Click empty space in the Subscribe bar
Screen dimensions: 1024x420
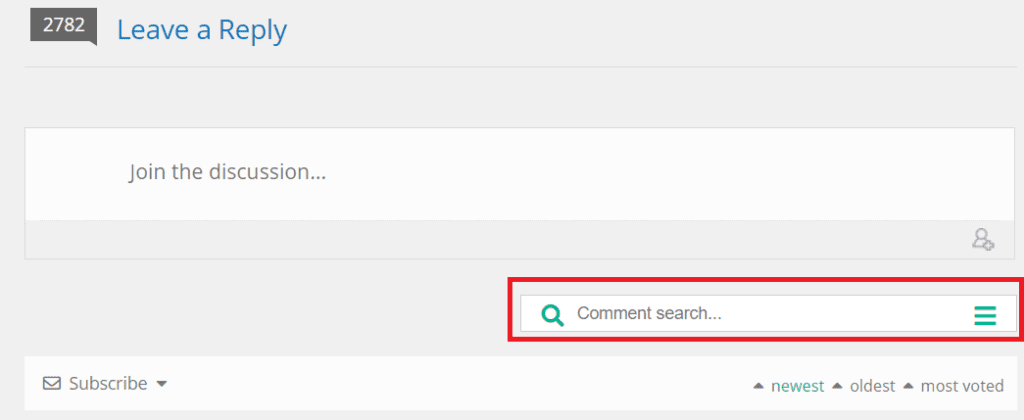450,384
